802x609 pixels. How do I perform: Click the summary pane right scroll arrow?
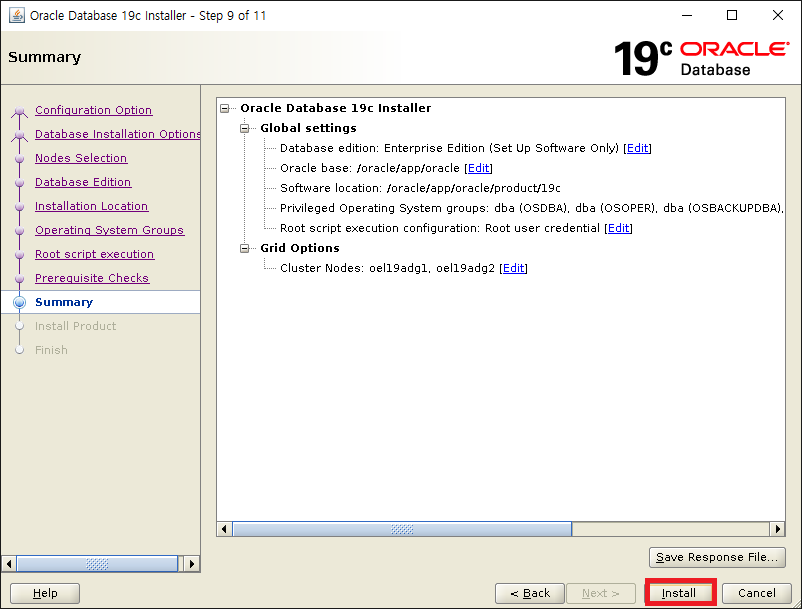[777, 529]
